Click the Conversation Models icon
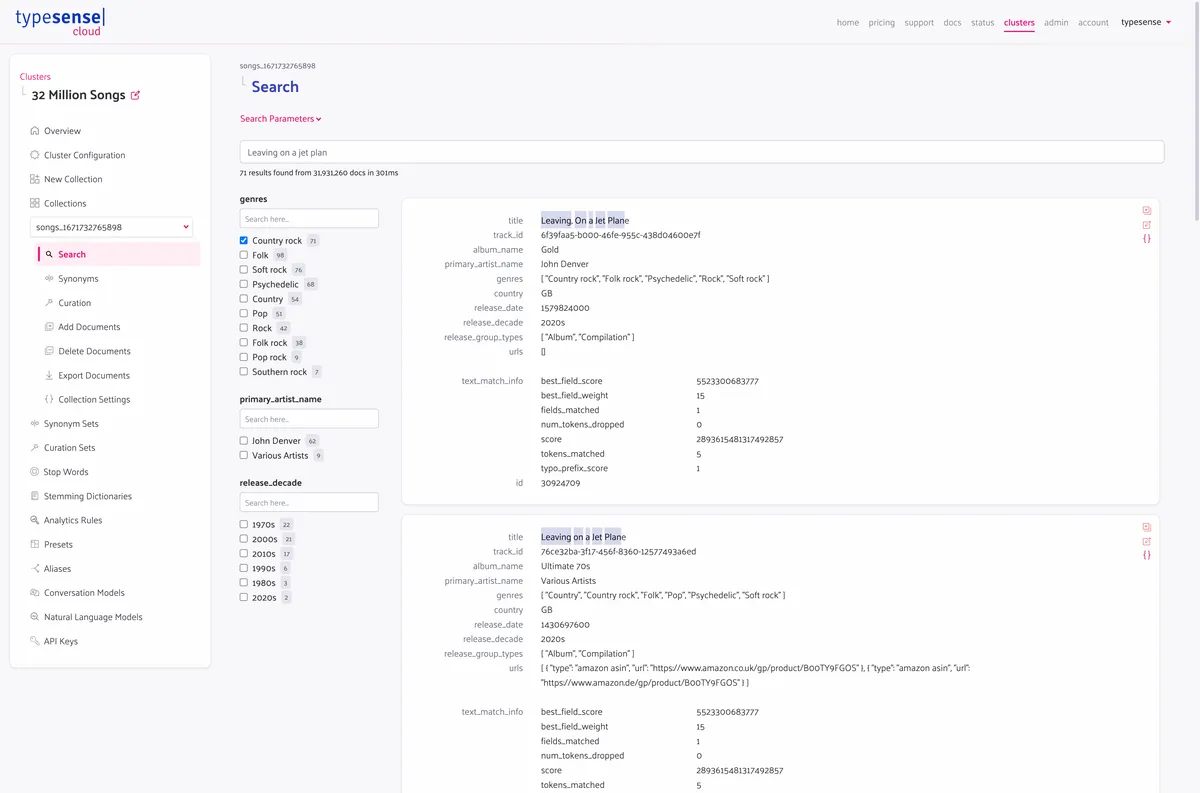Viewport: 1200px width, 793px height. [x=35, y=593]
